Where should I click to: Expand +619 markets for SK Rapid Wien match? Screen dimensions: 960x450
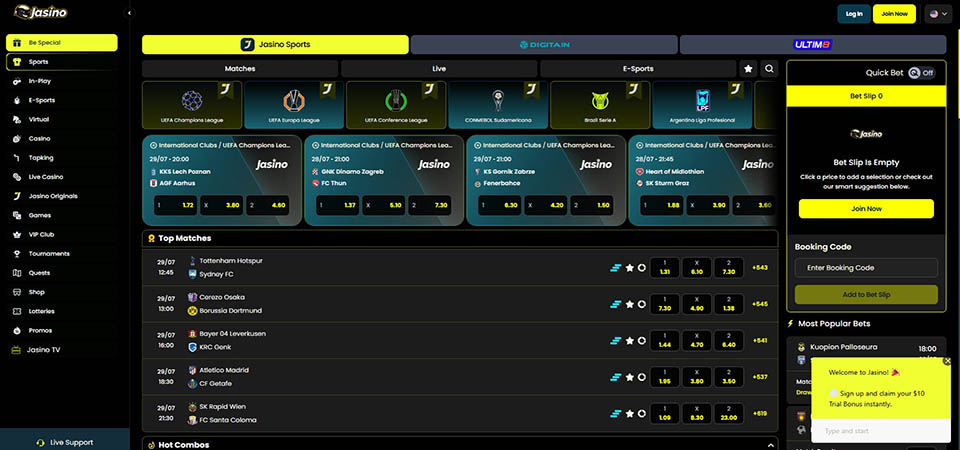coord(760,414)
